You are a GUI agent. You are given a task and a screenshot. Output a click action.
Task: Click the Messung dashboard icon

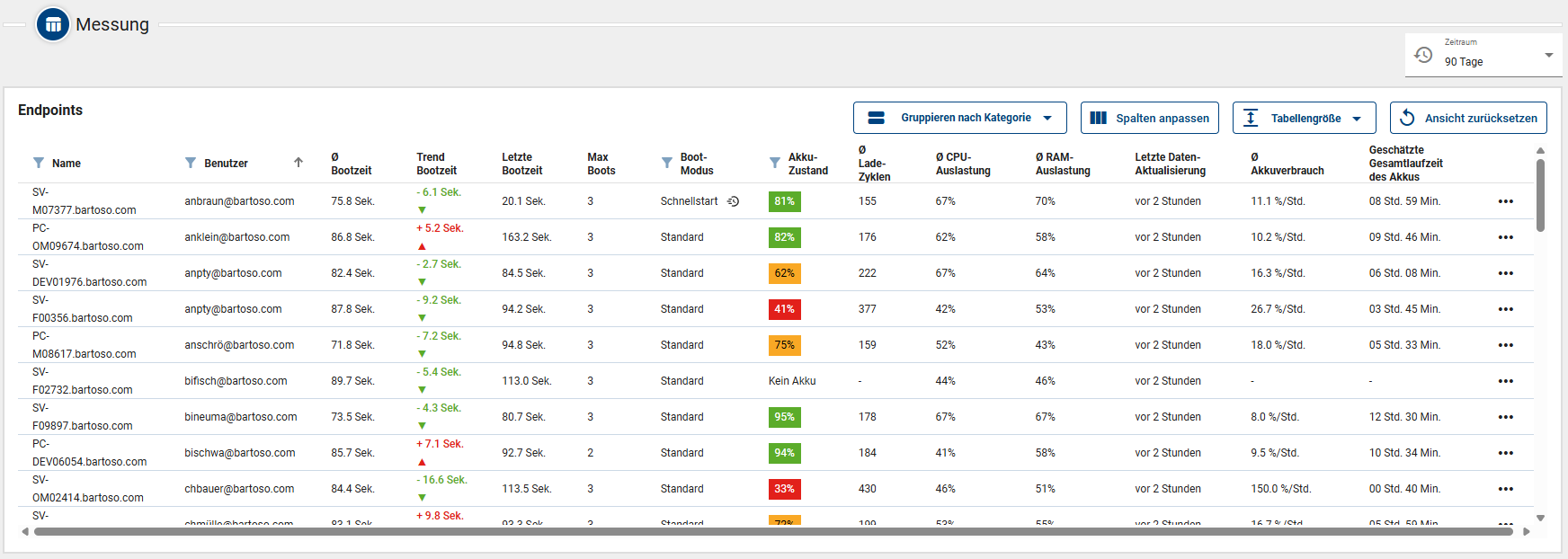[x=53, y=25]
